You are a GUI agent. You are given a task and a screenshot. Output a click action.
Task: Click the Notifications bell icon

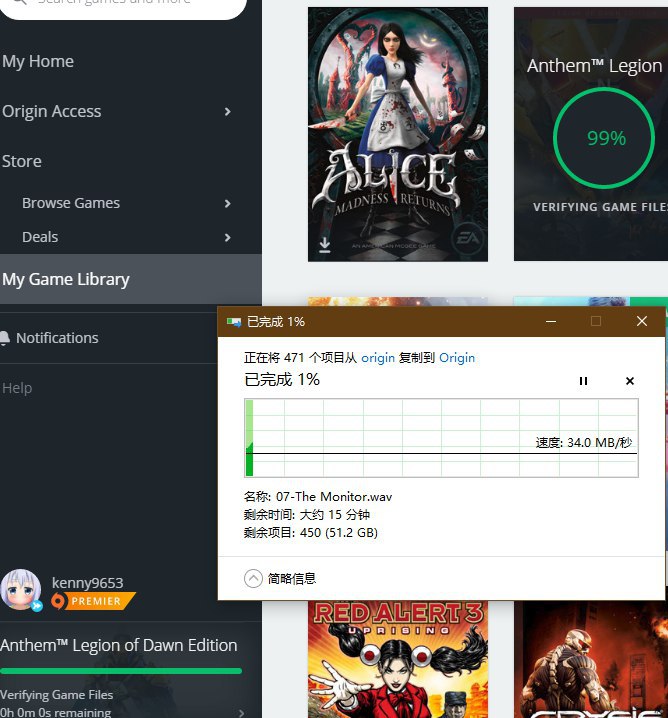pyautogui.click(x=5, y=338)
